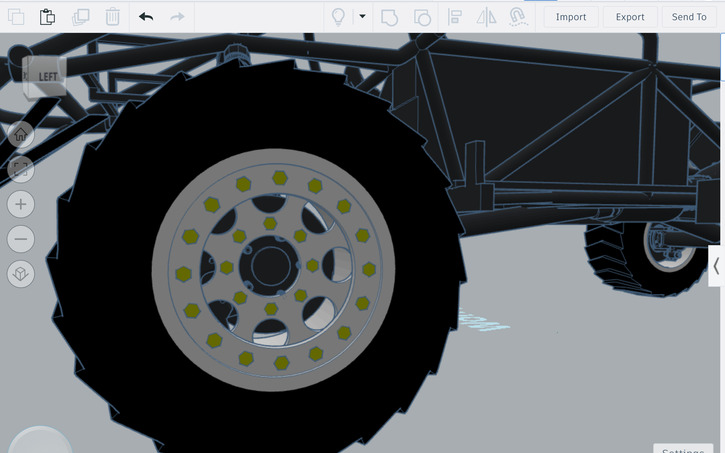Open the Send To menu

[x=689, y=17]
